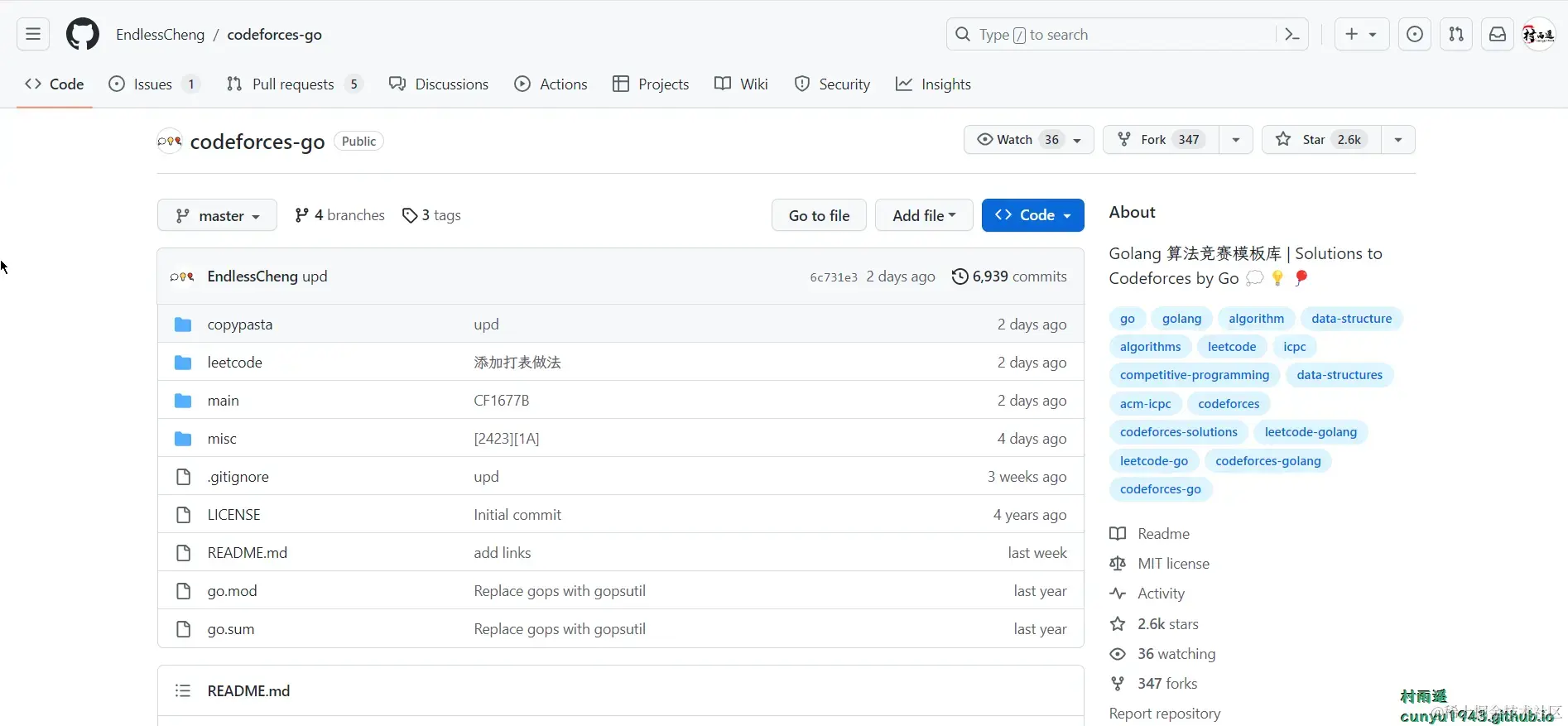
Task: Open the Watch notifications dropdown
Action: pyautogui.click(x=1028, y=139)
